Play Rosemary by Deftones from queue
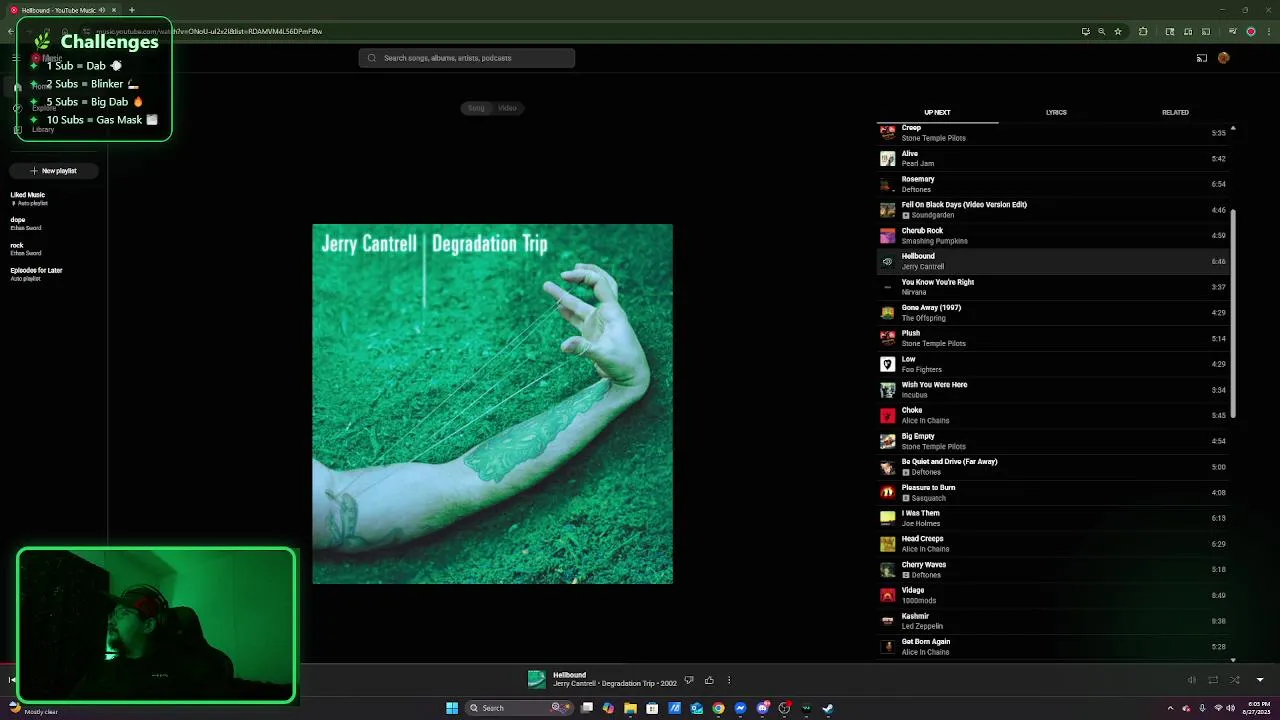1280x720 pixels. pyautogui.click(x=1053, y=184)
